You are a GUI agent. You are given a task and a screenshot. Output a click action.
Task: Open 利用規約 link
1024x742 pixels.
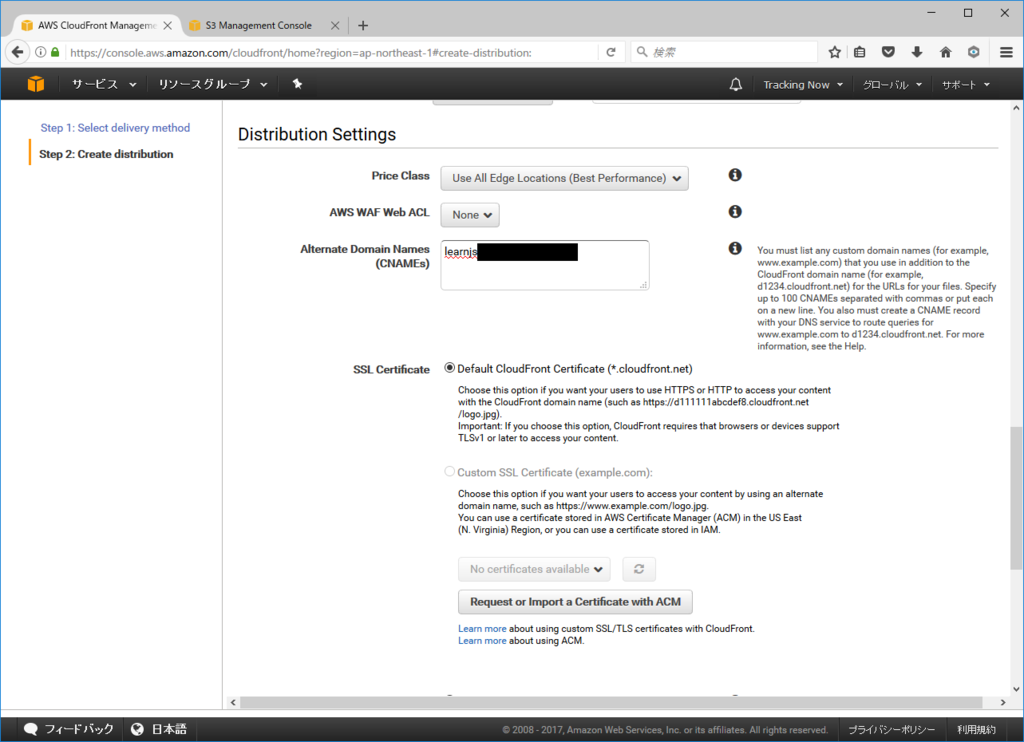click(x=977, y=730)
